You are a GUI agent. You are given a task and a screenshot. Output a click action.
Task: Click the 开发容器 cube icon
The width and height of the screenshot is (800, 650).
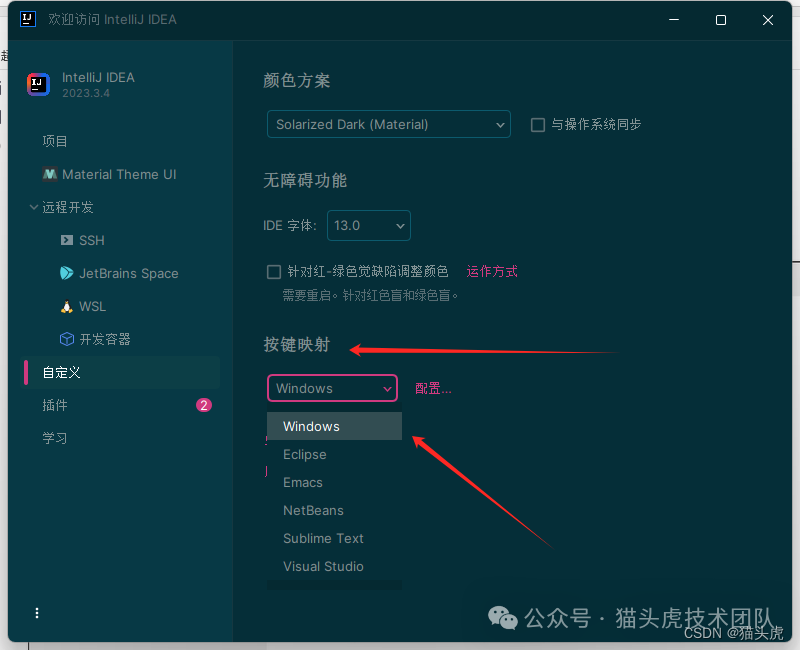(67, 339)
